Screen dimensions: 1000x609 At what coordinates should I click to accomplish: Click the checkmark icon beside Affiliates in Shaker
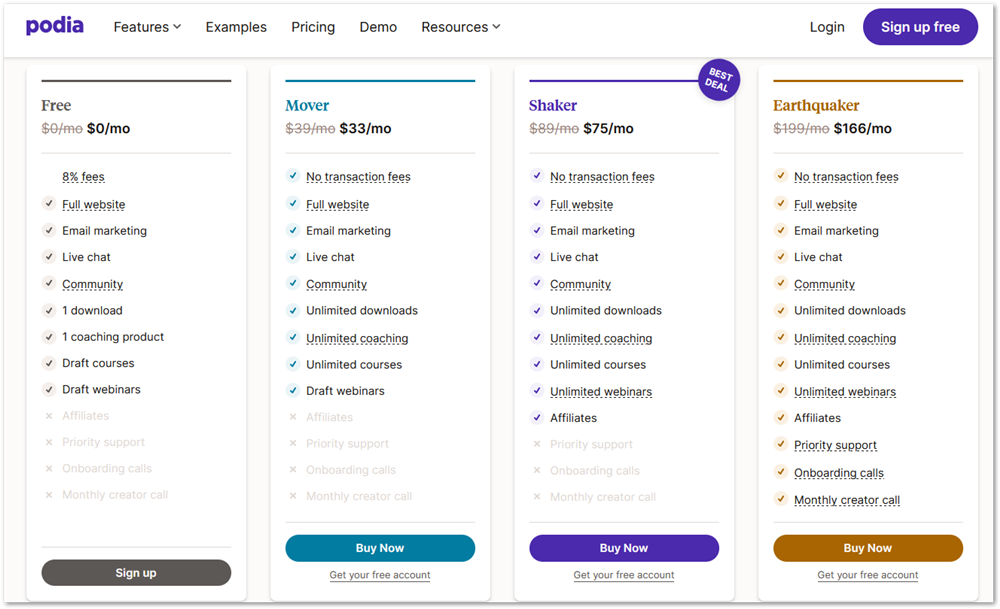[x=537, y=418]
